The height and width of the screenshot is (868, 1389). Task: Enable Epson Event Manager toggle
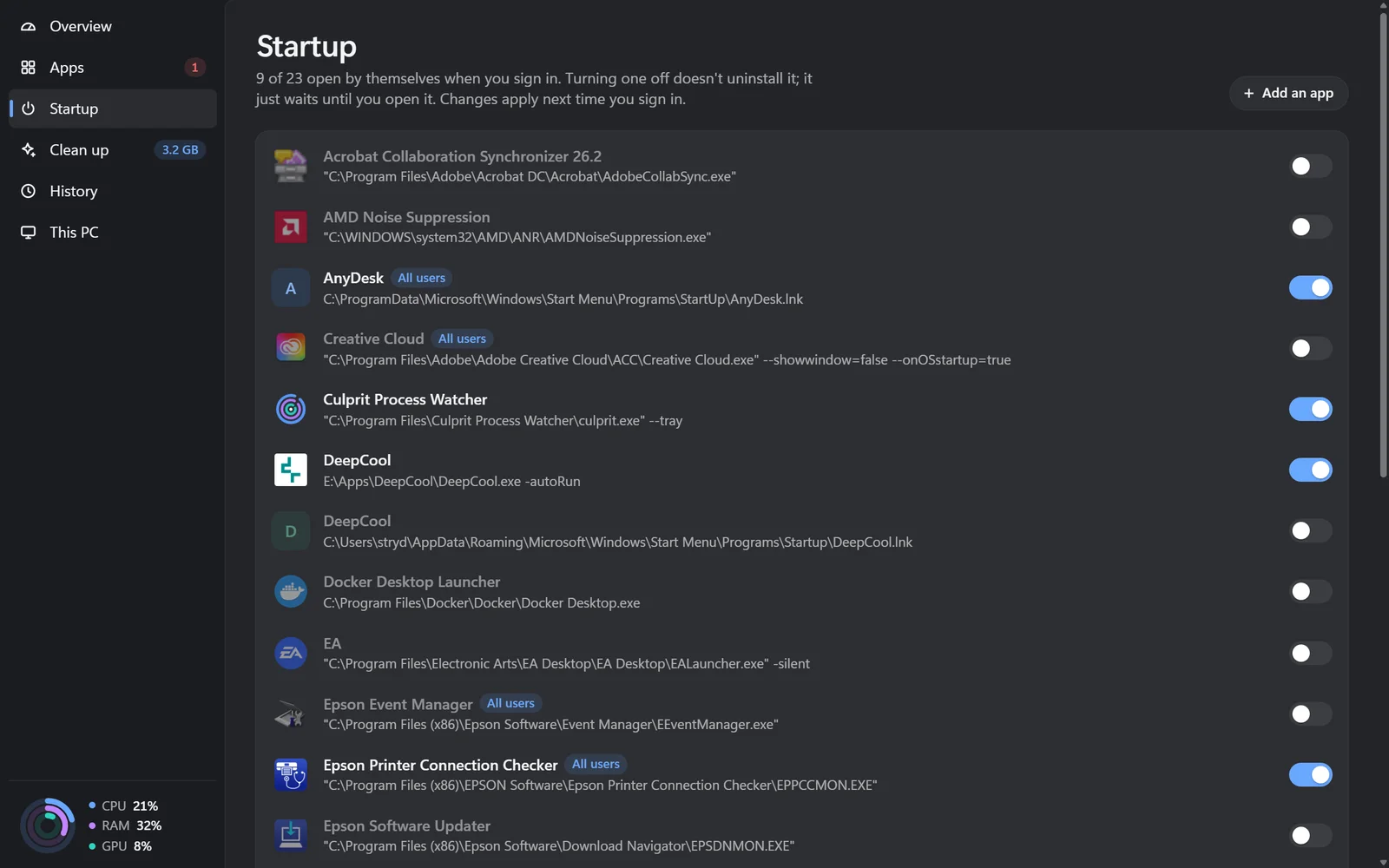tap(1310, 713)
